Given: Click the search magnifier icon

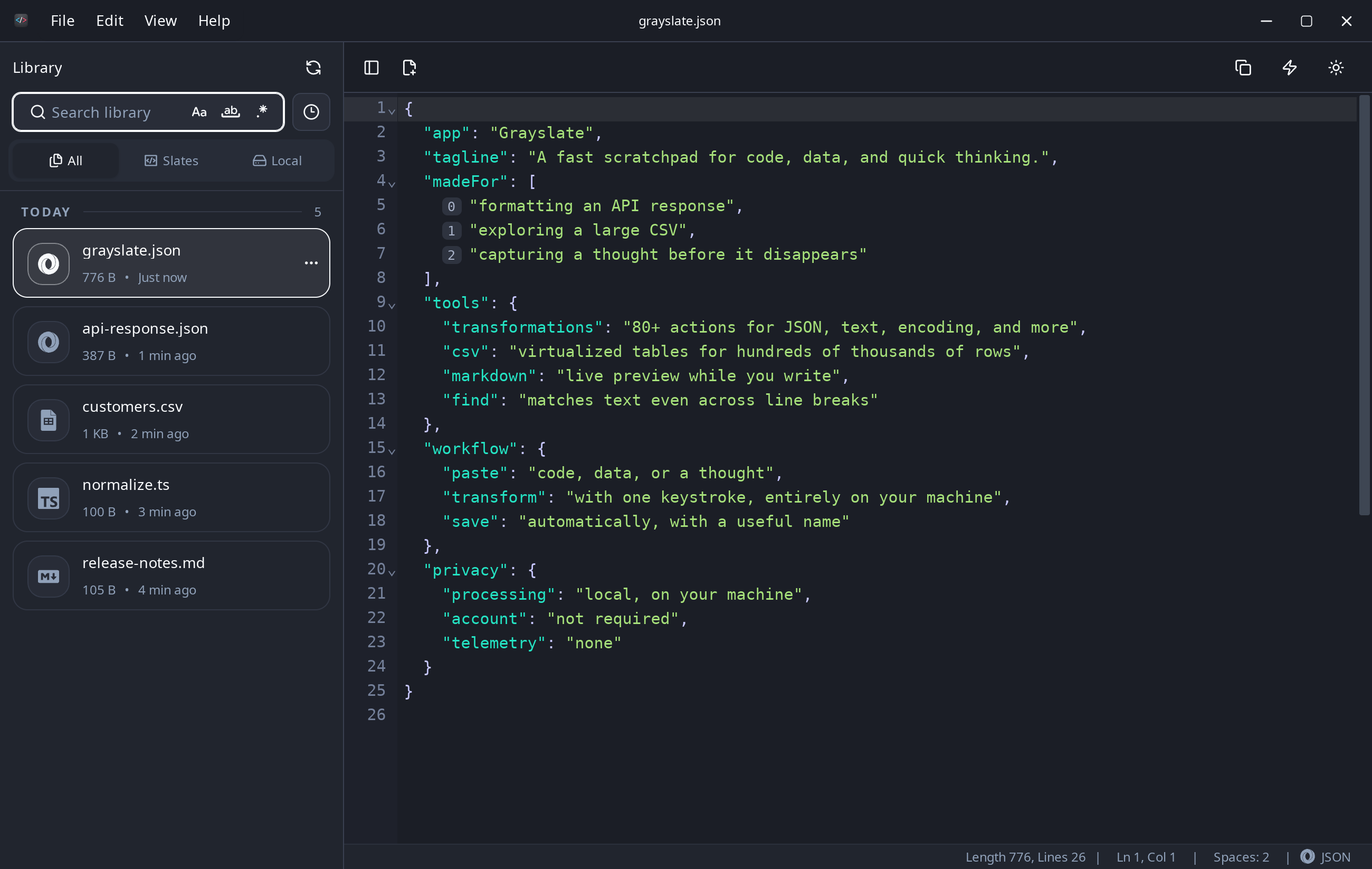Looking at the screenshot, I should click(x=37, y=112).
